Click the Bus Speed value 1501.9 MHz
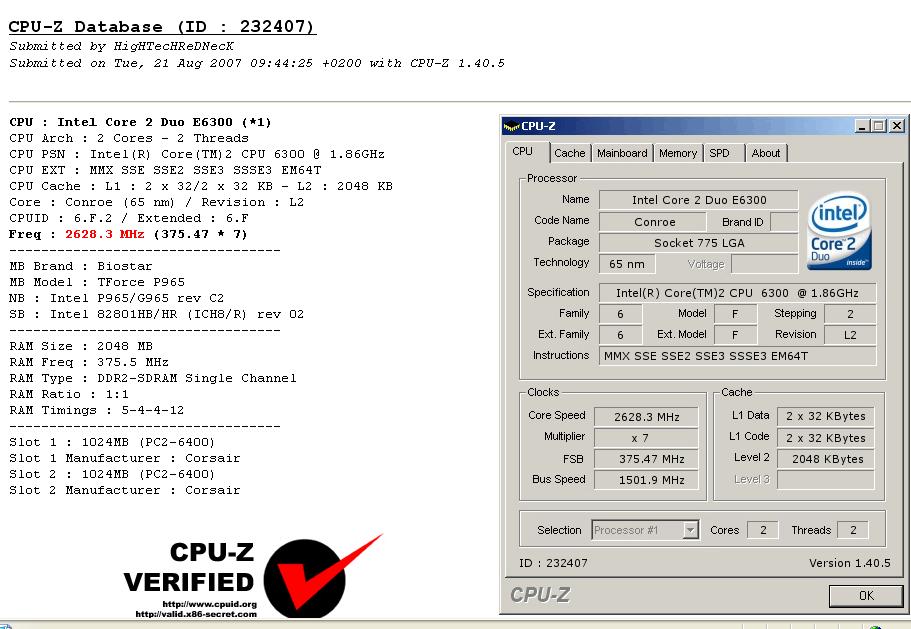 click(646, 480)
